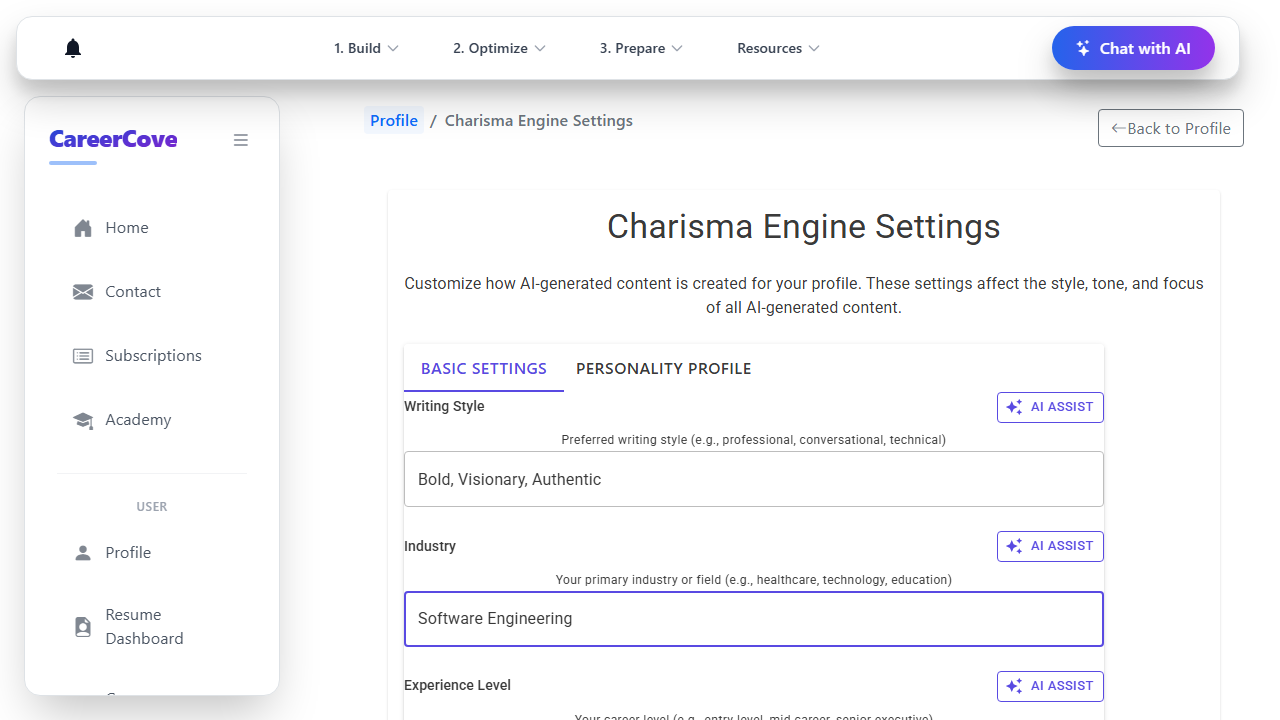The image size is (1280, 720).
Task: Click the Charisma Engine Settings breadcrumb text
Action: (x=539, y=120)
